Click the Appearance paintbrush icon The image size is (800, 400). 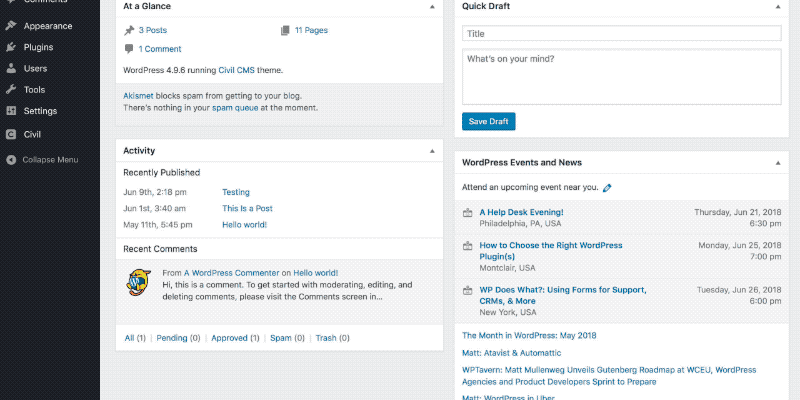point(11,26)
